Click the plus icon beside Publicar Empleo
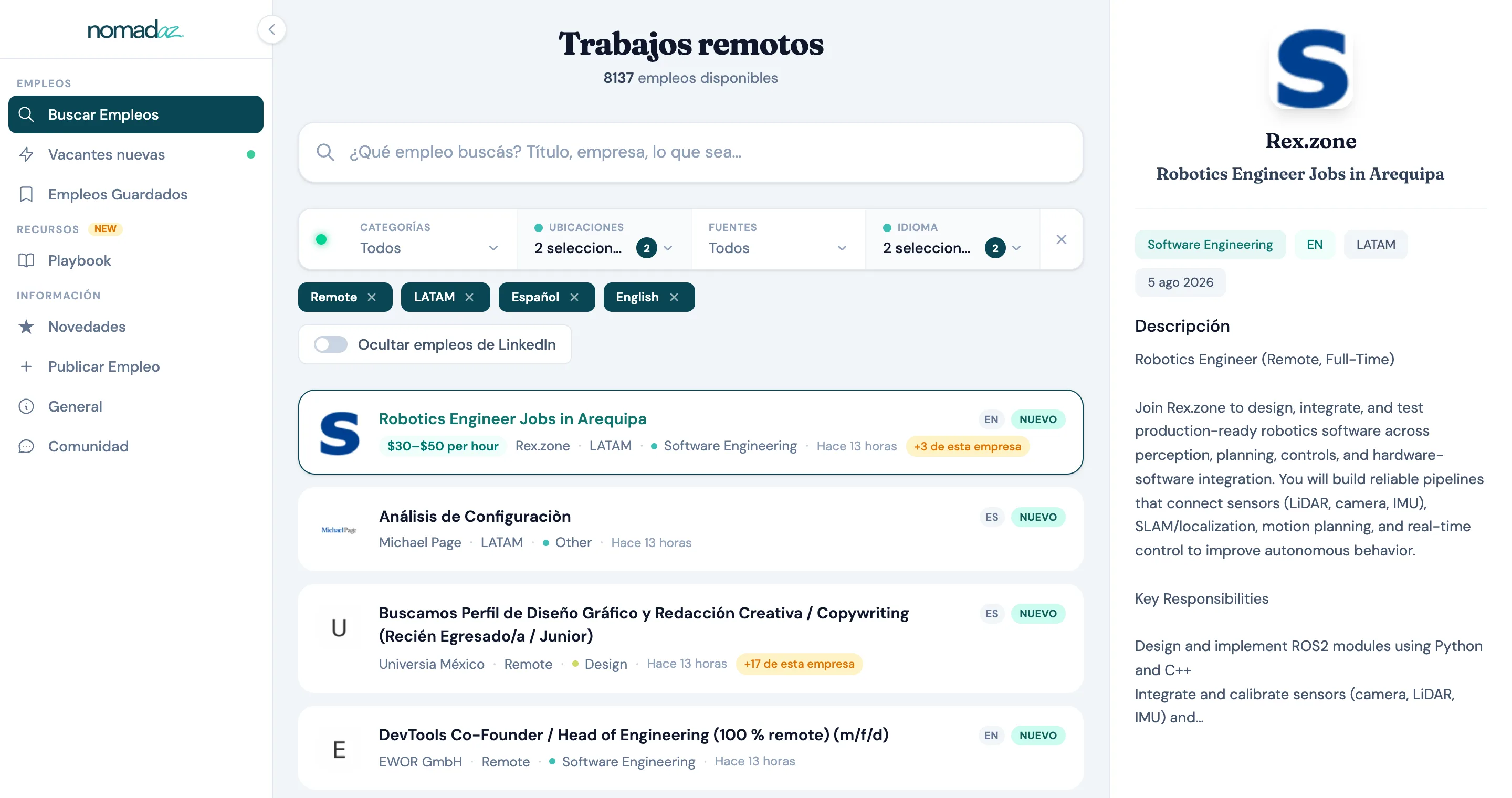 26,367
